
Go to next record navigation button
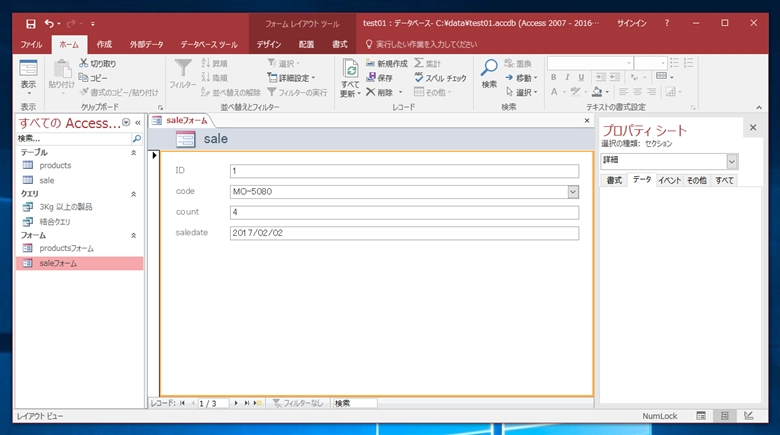236,403
